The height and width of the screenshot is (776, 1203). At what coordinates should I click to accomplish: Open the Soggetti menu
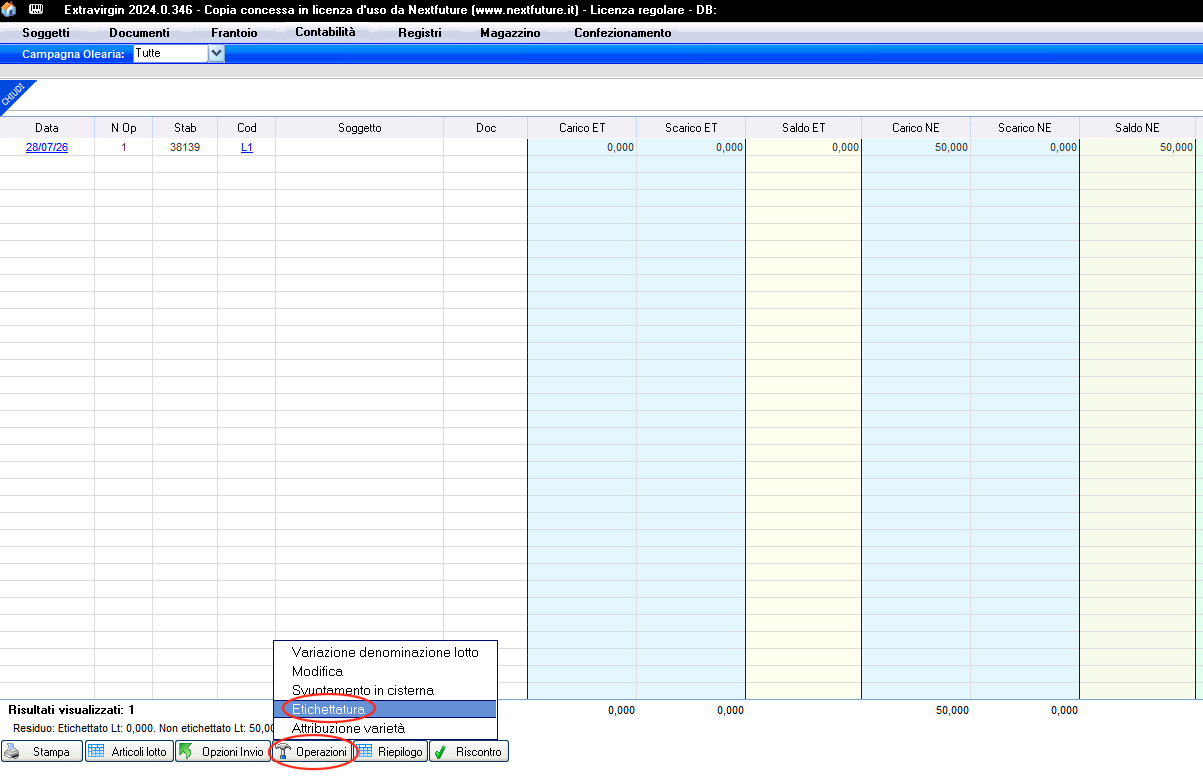point(46,33)
